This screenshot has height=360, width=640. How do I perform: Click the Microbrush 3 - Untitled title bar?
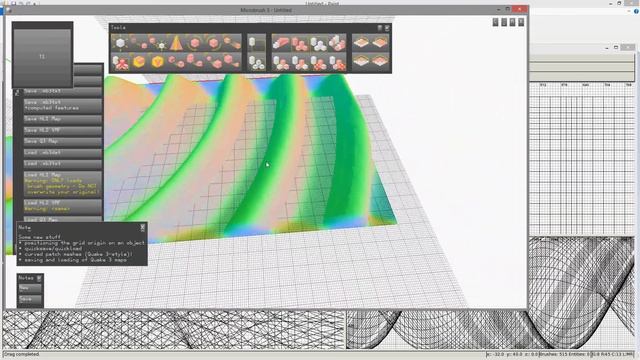pos(266,10)
